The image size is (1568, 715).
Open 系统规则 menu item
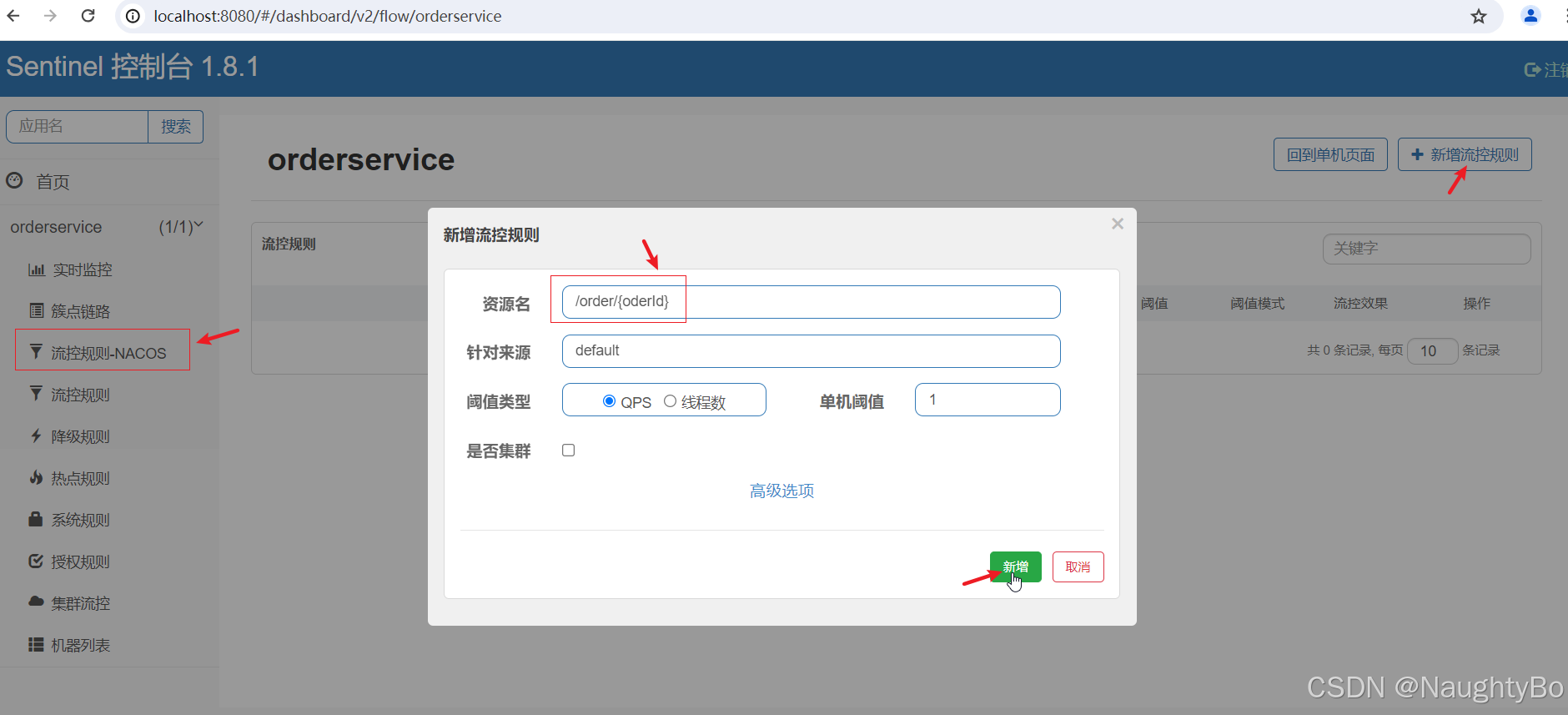(81, 520)
